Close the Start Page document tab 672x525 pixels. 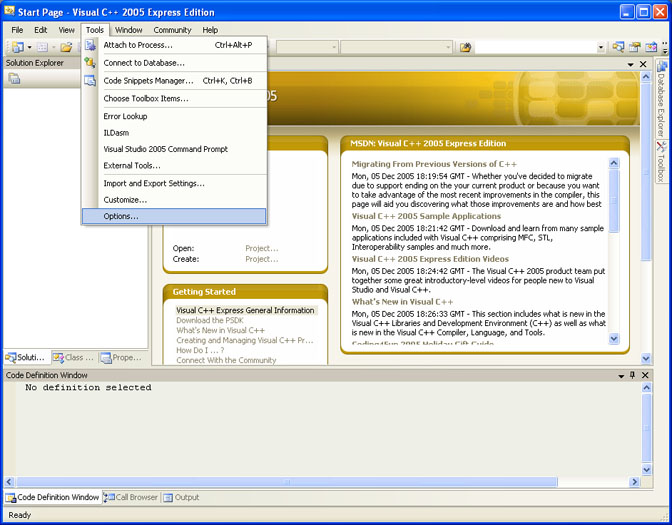pyautogui.click(x=643, y=64)
